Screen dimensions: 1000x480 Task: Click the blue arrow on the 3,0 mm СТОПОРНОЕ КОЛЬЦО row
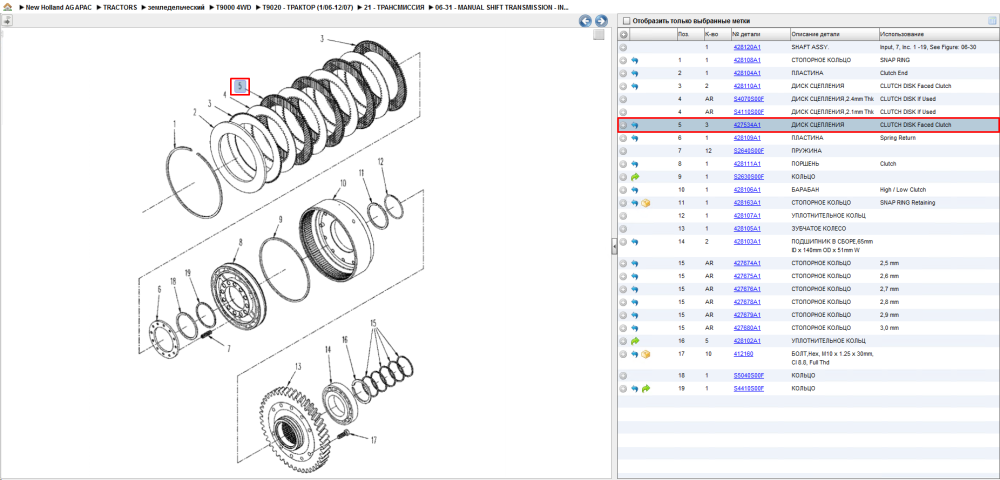tap(635, 328)
